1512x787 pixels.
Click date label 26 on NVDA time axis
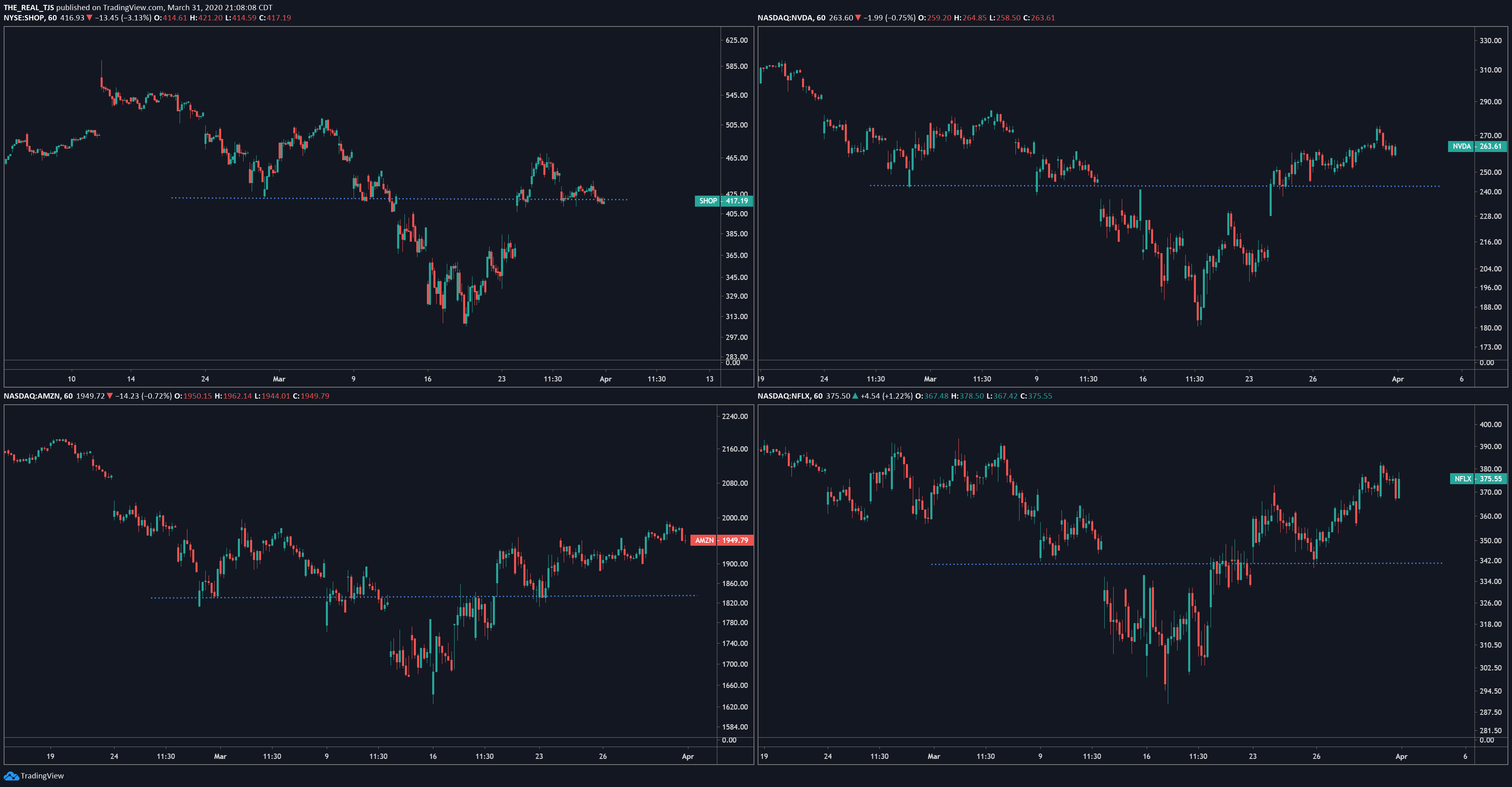(x=1312, y=379)
